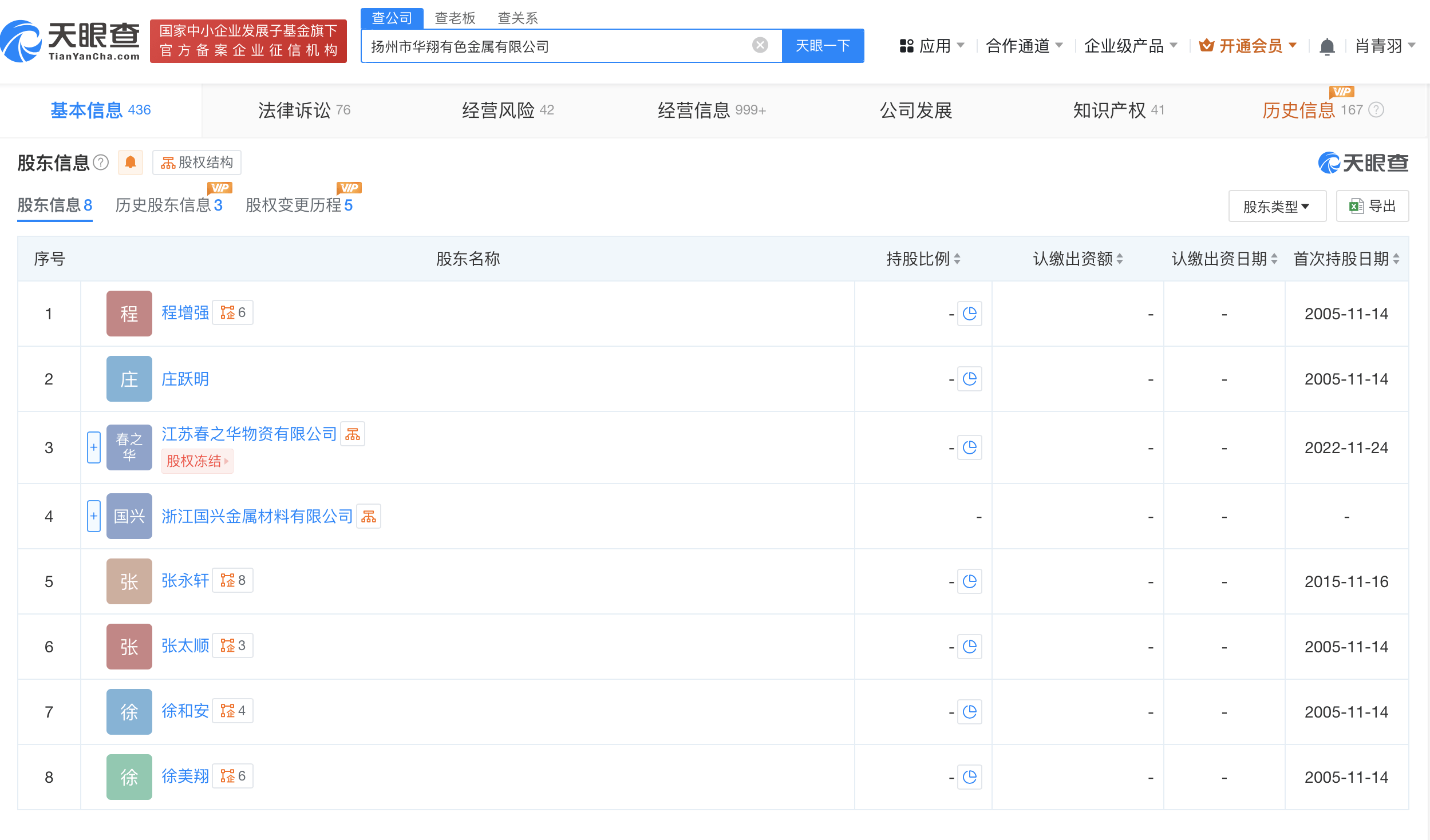The height and width of the screenshot is (840, 1430).
Task: Open the 股东类型 dropdown filter
Action: (1277, 206)
